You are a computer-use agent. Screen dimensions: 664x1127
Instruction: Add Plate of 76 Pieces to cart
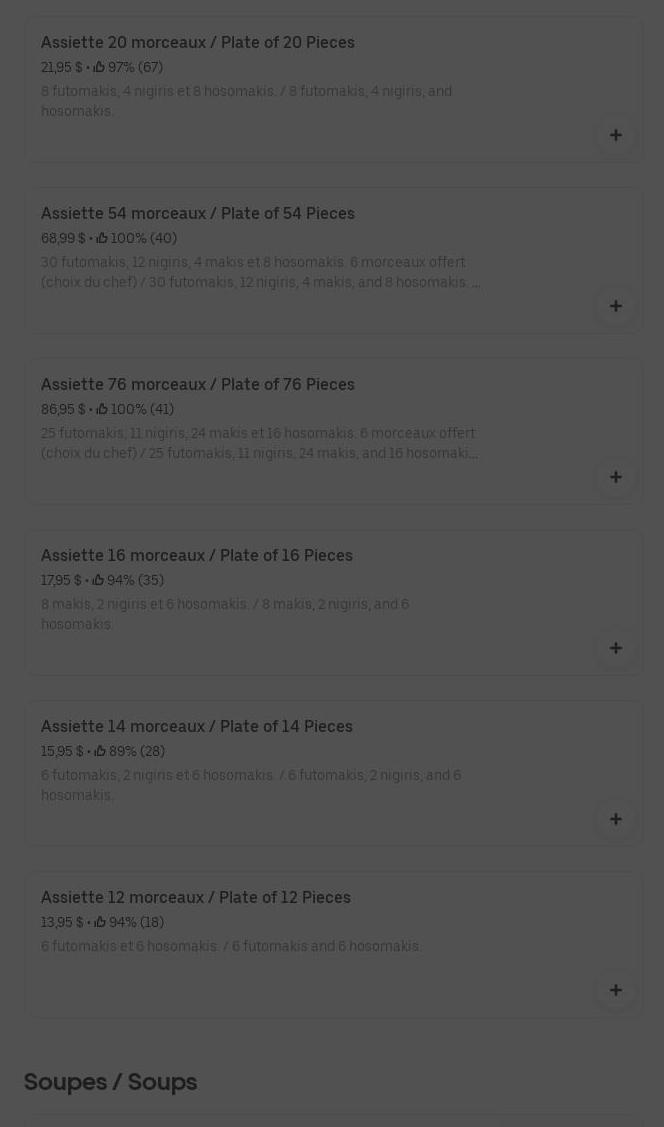616,477
